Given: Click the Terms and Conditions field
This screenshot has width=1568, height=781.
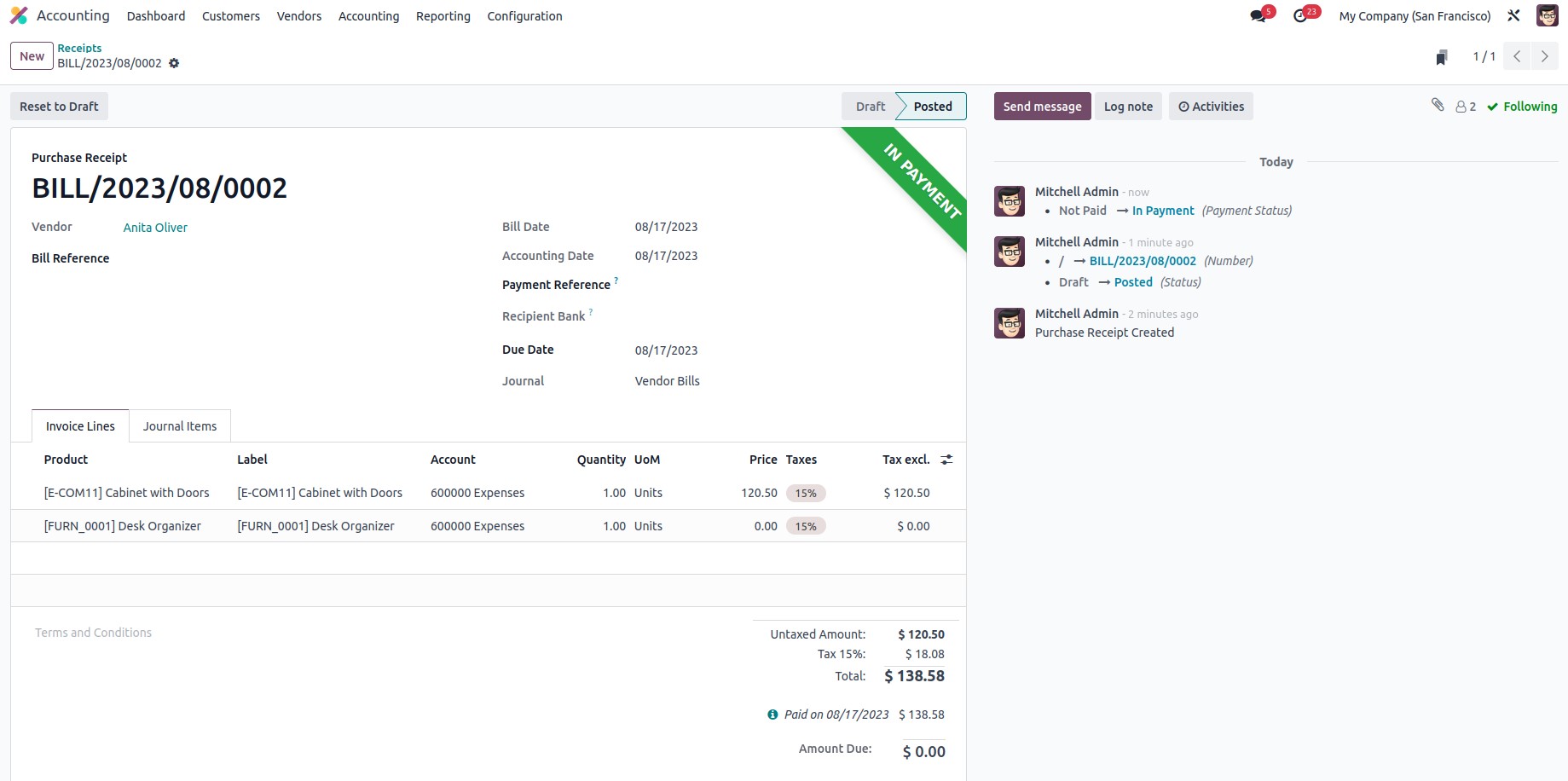Looking at the screenshot, I should pyautogui.click(x=93, y=633).
